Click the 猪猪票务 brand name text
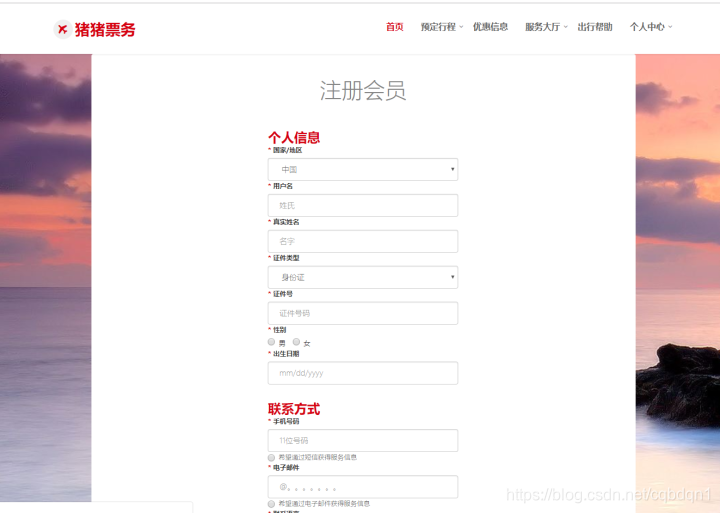The width and height of the screenshot is (720, 513). tap(105, 30)
